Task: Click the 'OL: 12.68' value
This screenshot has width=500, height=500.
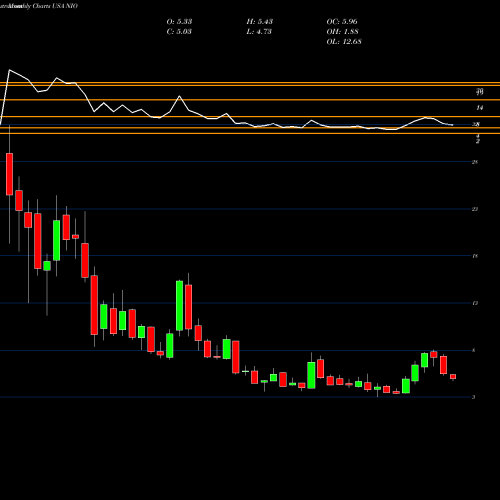Action: [x=344, y=42]
